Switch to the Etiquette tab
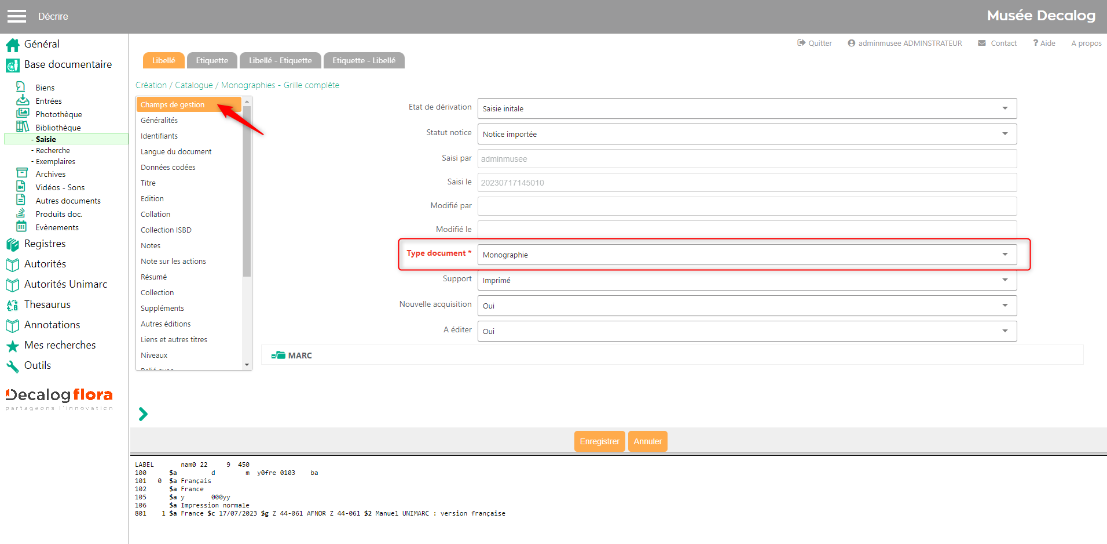 (x=212, y=61)
